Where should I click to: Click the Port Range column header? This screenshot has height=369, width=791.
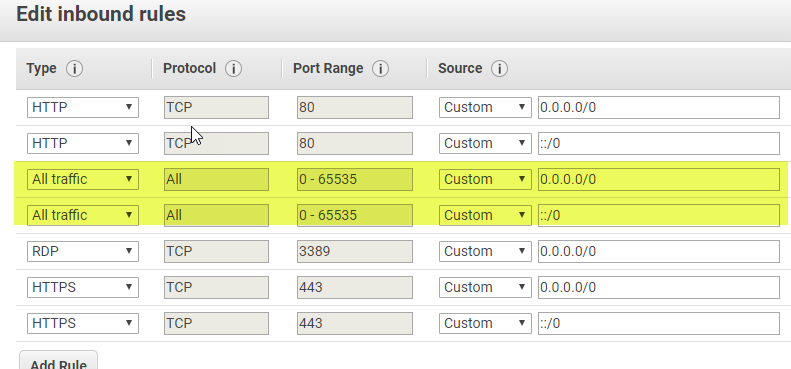(328, 68)
